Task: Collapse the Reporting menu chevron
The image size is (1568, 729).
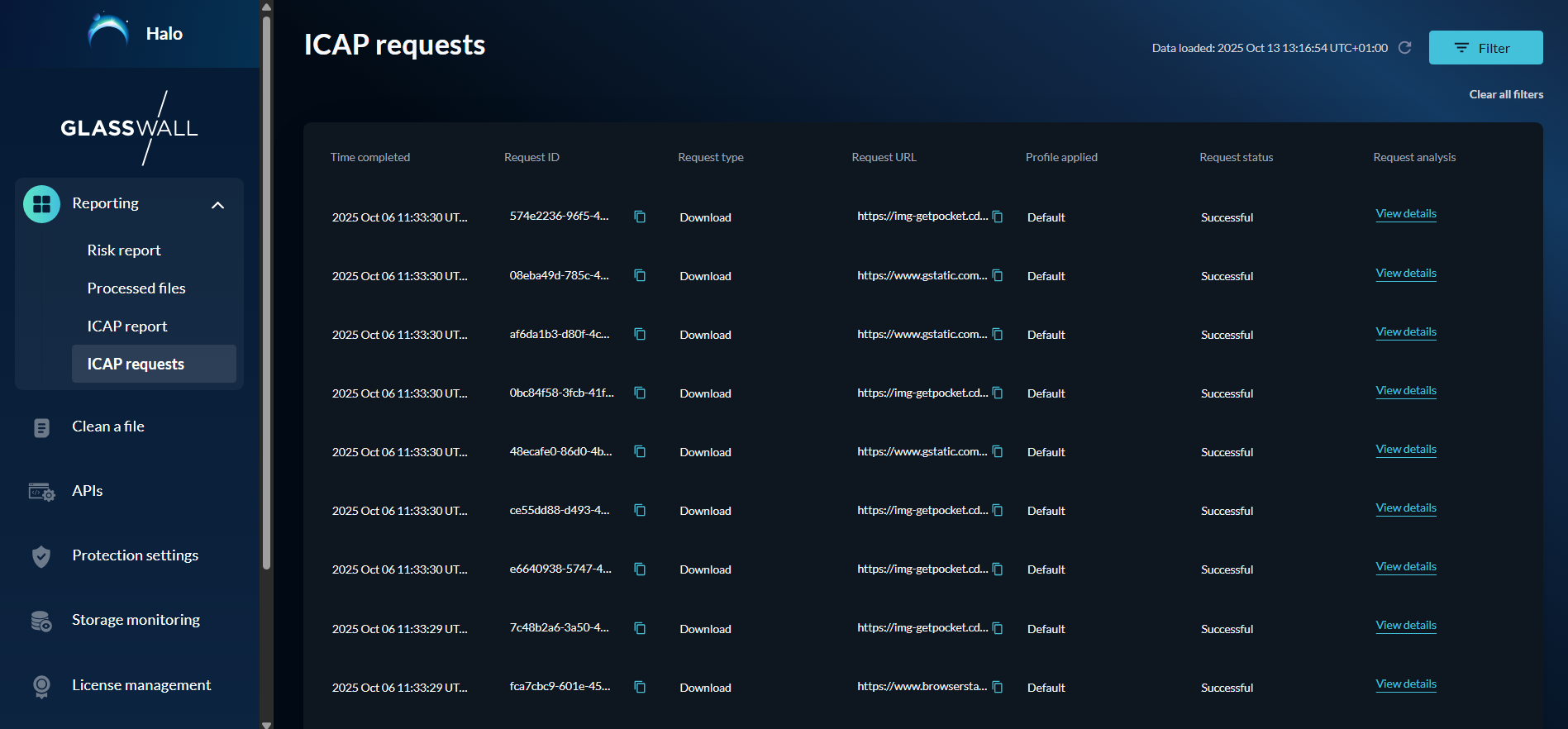Action: pyautogui.click(x=218, y=205)
